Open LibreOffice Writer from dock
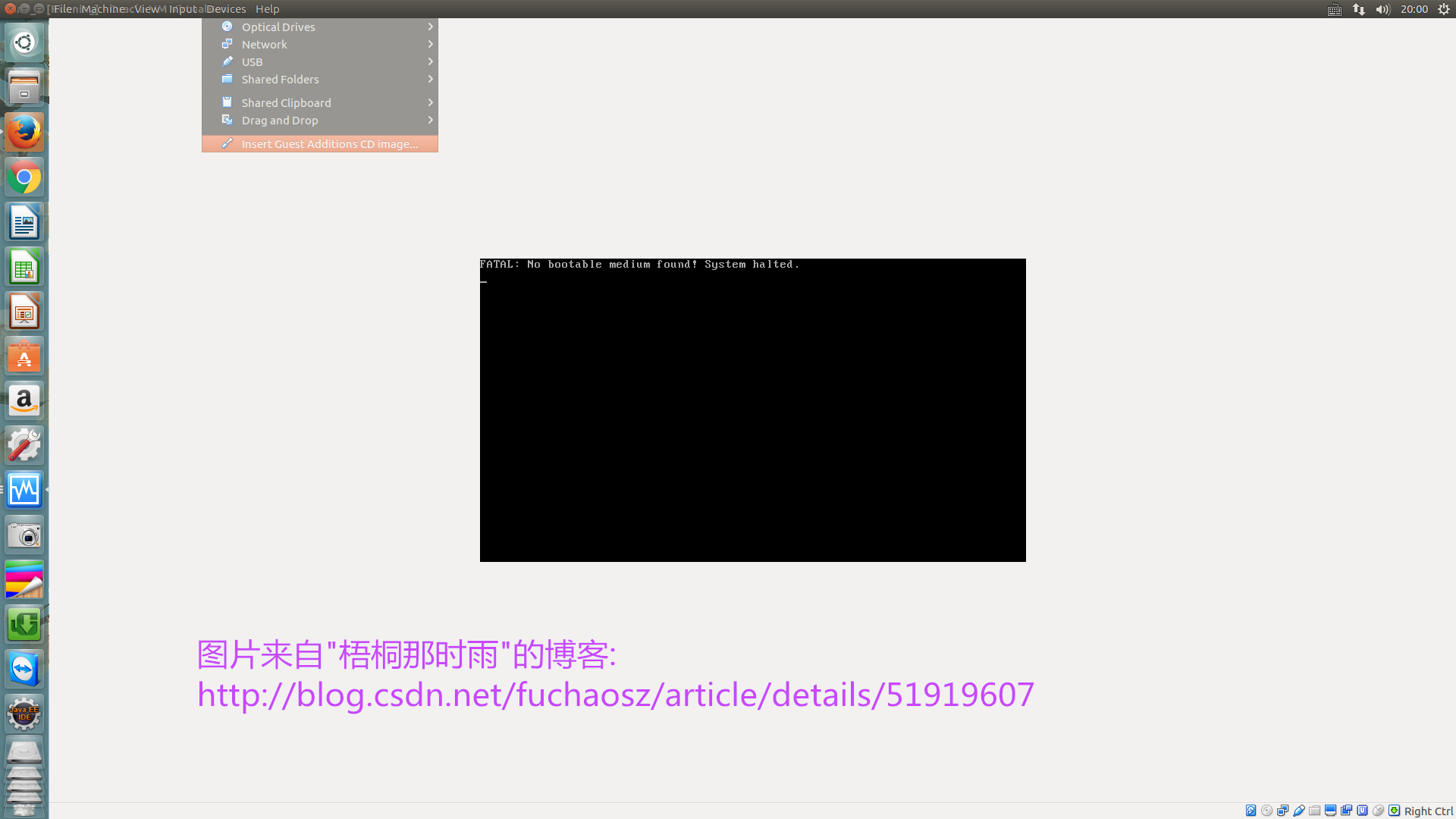The width and height of the screenshot is (1456, 819). (x=25, y=222)
